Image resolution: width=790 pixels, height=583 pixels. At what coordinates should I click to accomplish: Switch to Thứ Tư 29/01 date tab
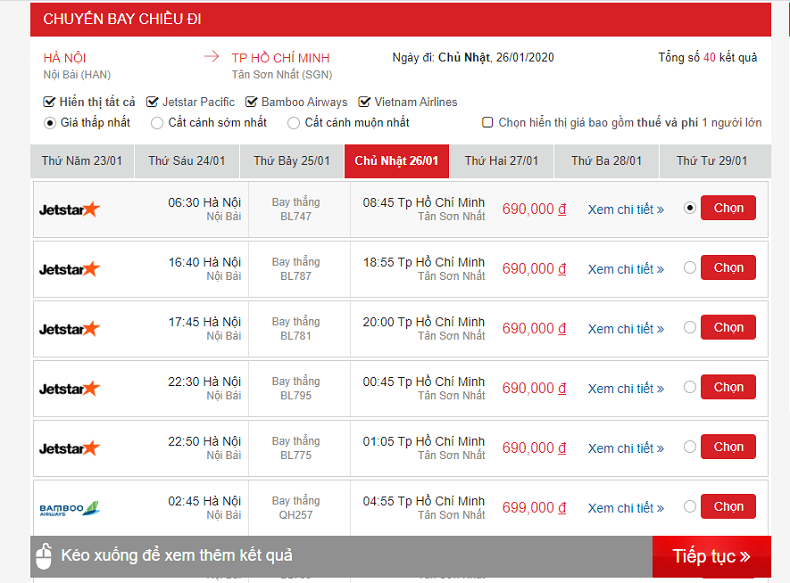pos(715,161)
